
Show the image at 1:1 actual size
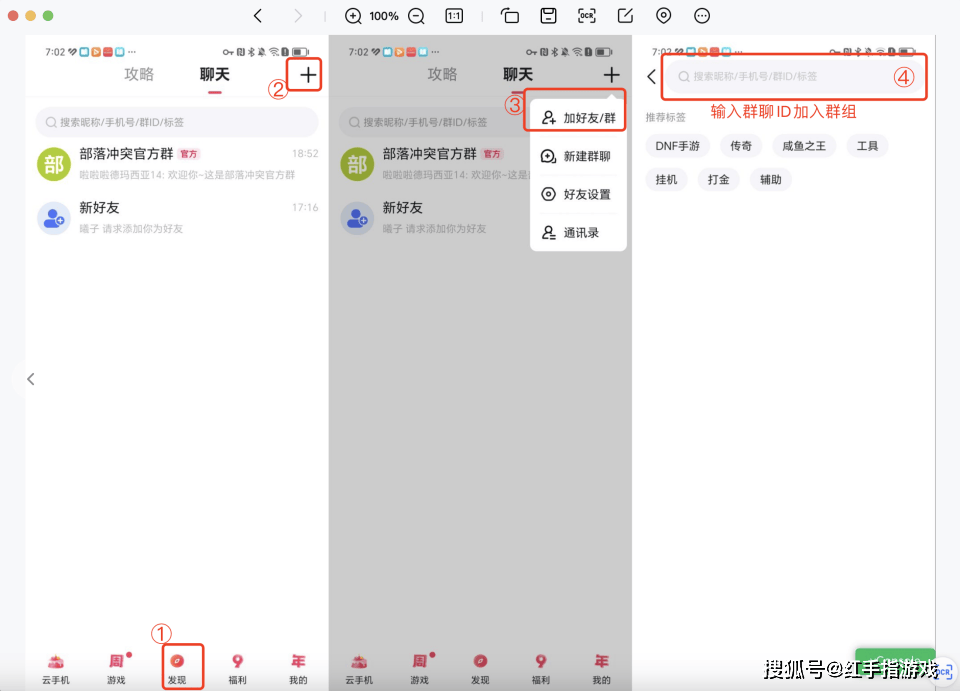[454, 16]
